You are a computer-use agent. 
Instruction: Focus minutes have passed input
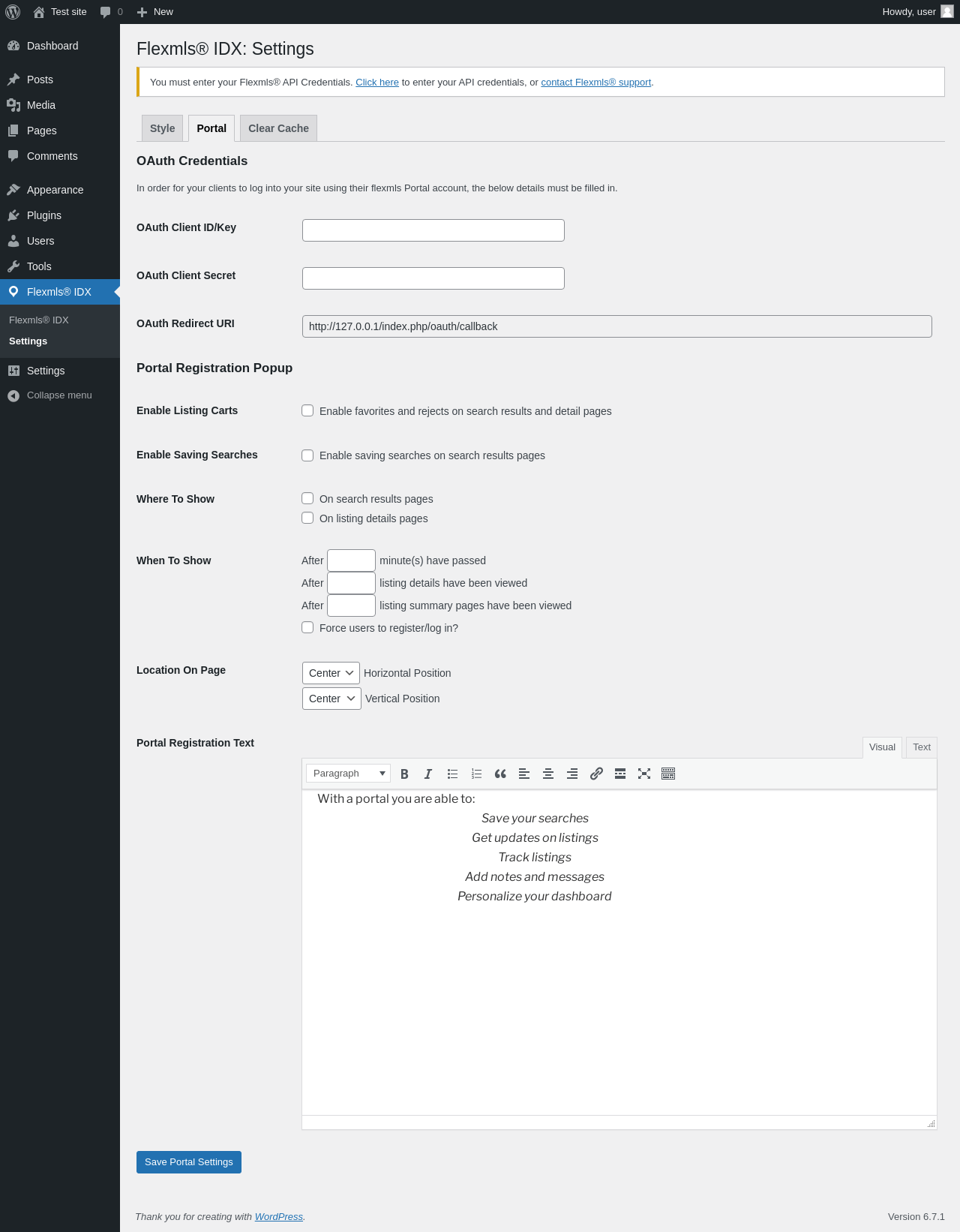click(351, 560)
